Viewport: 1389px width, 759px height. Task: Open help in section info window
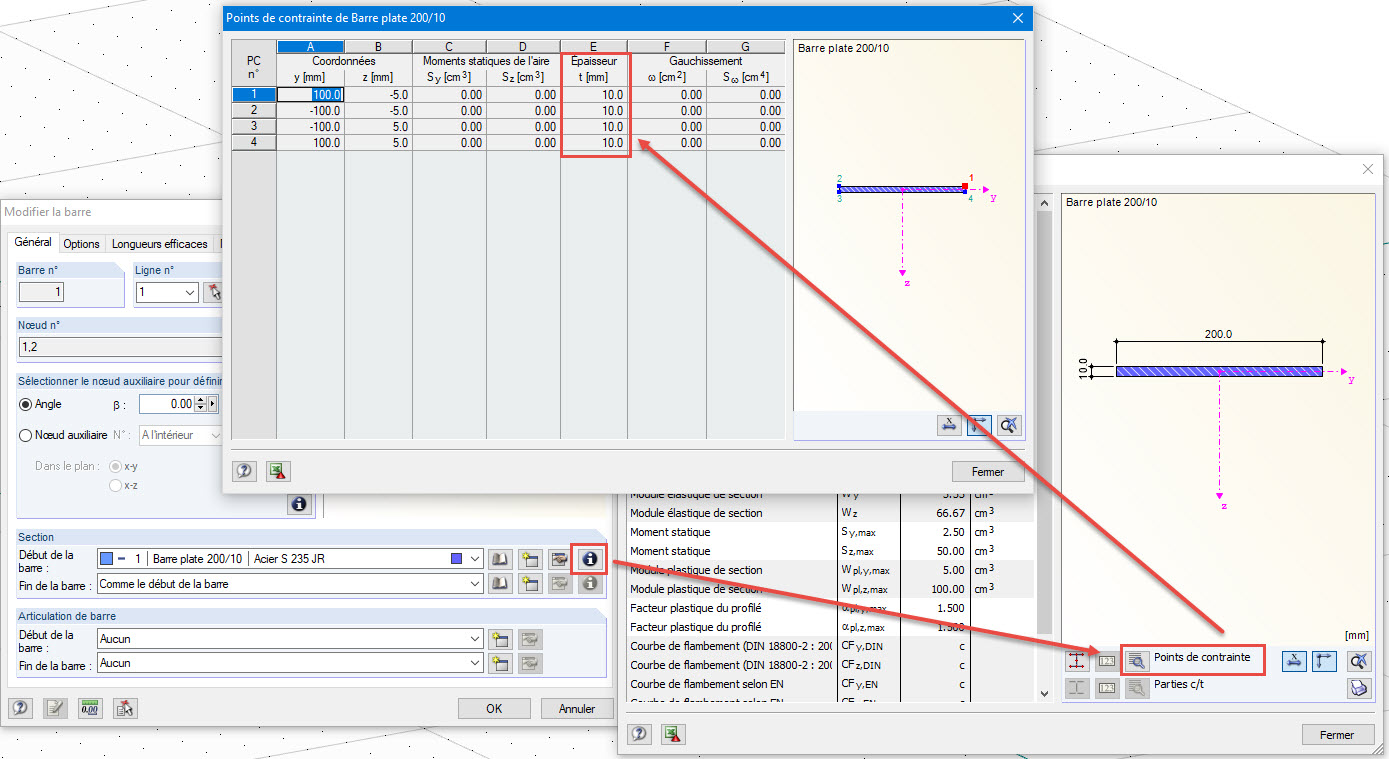point(640,734)
